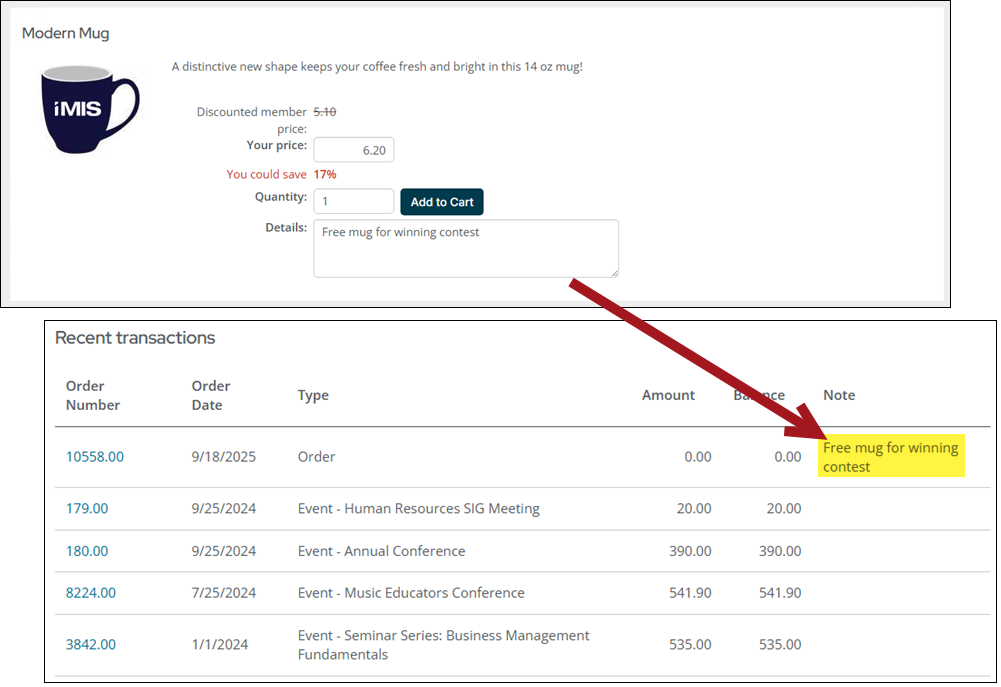Screen dimensions: 1001x687
Task: Open order number 3842.00
Action: [x=91, y=645]
